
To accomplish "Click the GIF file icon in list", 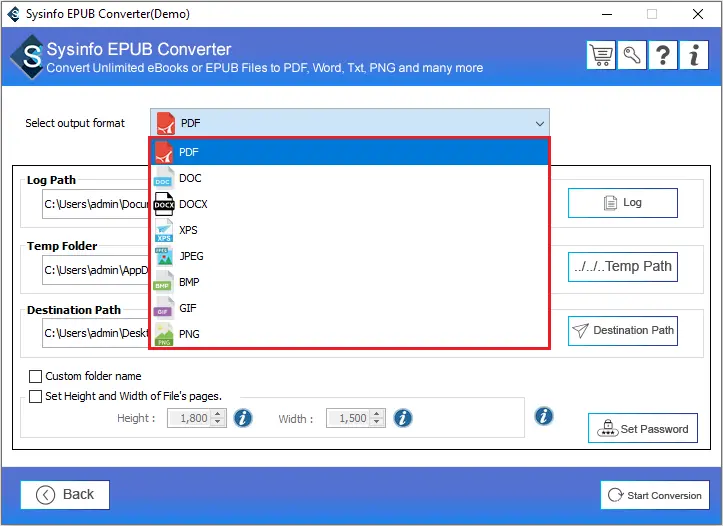I will pos(163,308).
